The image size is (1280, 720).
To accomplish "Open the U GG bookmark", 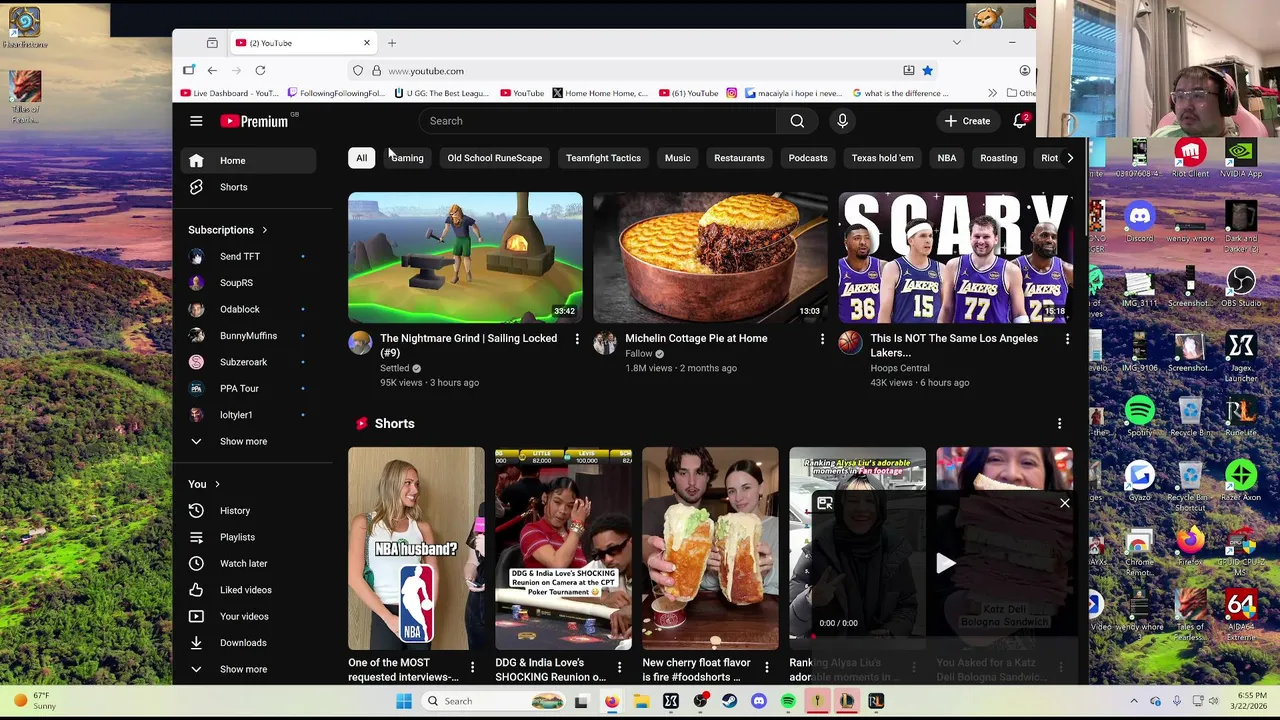I will pyautogui.click(x=441, y=93).
